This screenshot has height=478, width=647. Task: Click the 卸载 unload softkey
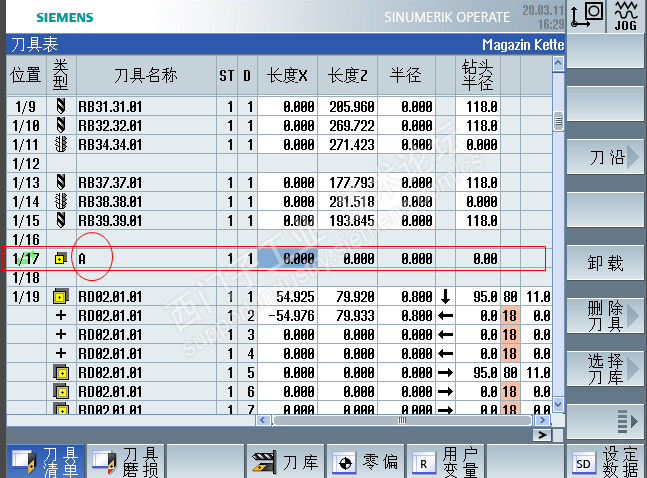(x=605, y=263)
